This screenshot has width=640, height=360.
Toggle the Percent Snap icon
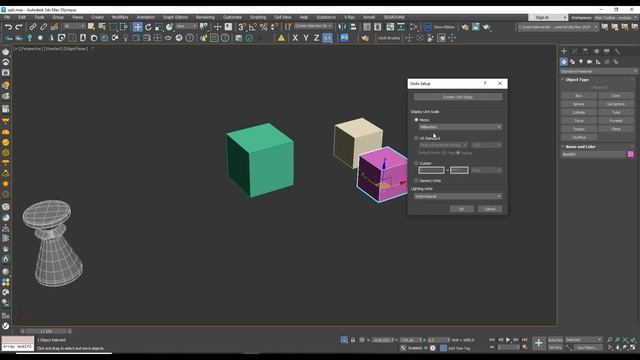pyautogui.click(x=264, y=27)
